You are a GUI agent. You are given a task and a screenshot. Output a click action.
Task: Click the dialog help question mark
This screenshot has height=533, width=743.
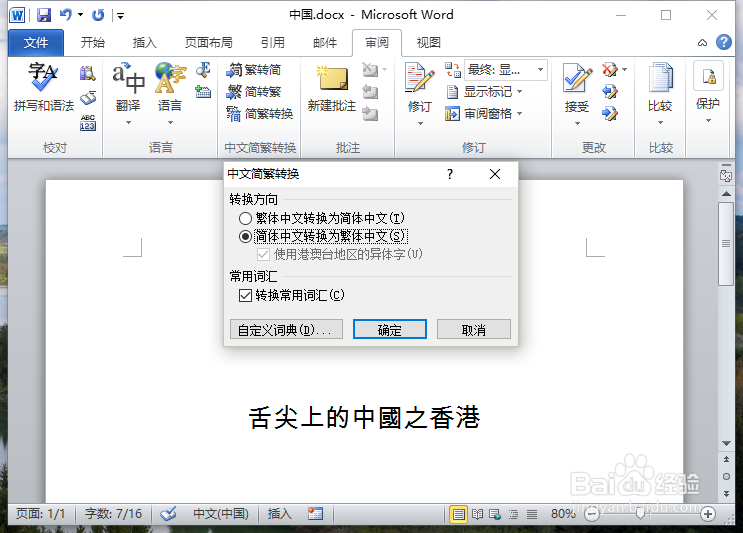tap(450, 174)
